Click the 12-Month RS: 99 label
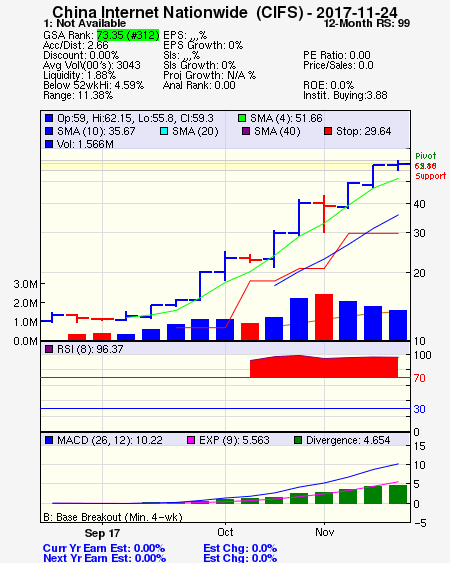The image size is (450, 563). coord(367,23)
